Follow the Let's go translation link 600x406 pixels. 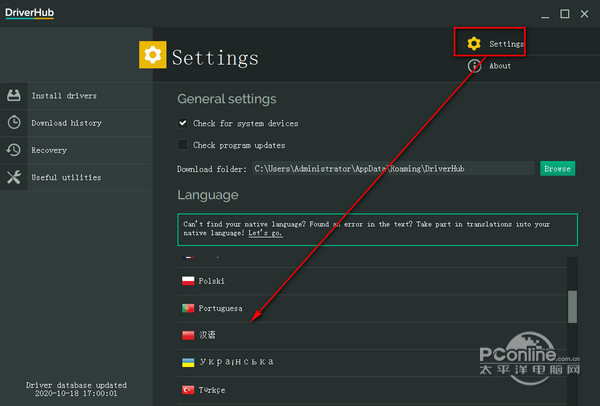[x=265, y=232]
